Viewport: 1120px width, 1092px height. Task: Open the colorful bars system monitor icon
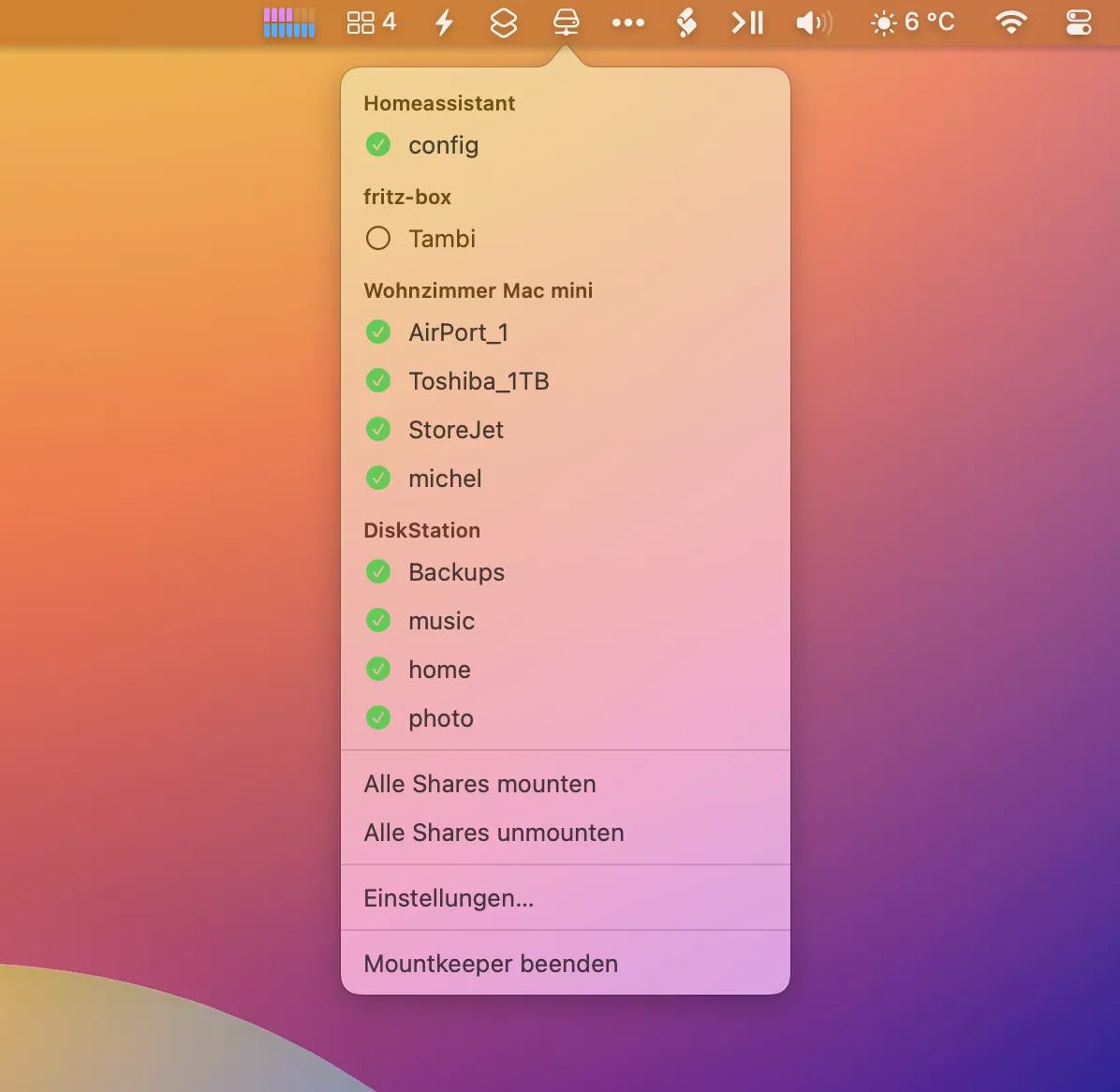pyautogui.click(x=289, y=22)
